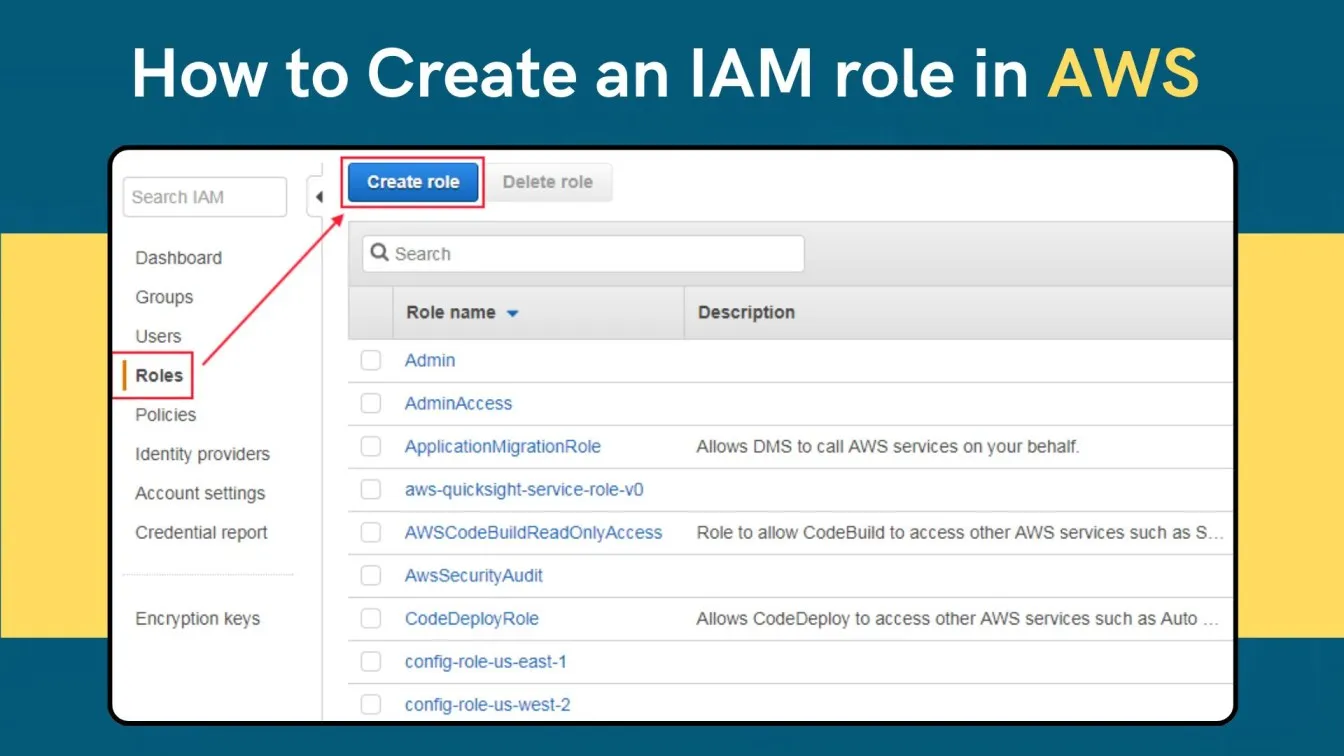Click the description 'Role to allow CodeBuild to access'
The height and width of the screenshot is (756, 1344).
960,533
